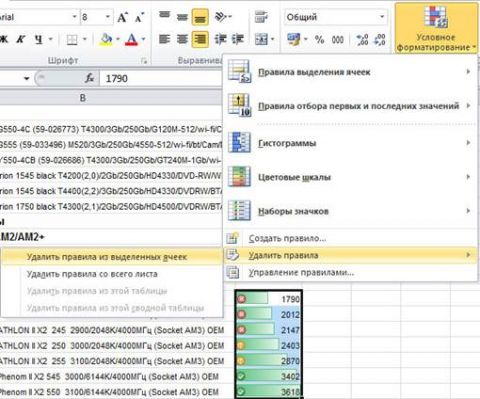Open font name dropdown arrow
Screen dimensions: 480x399
click(x=74, y=17)
